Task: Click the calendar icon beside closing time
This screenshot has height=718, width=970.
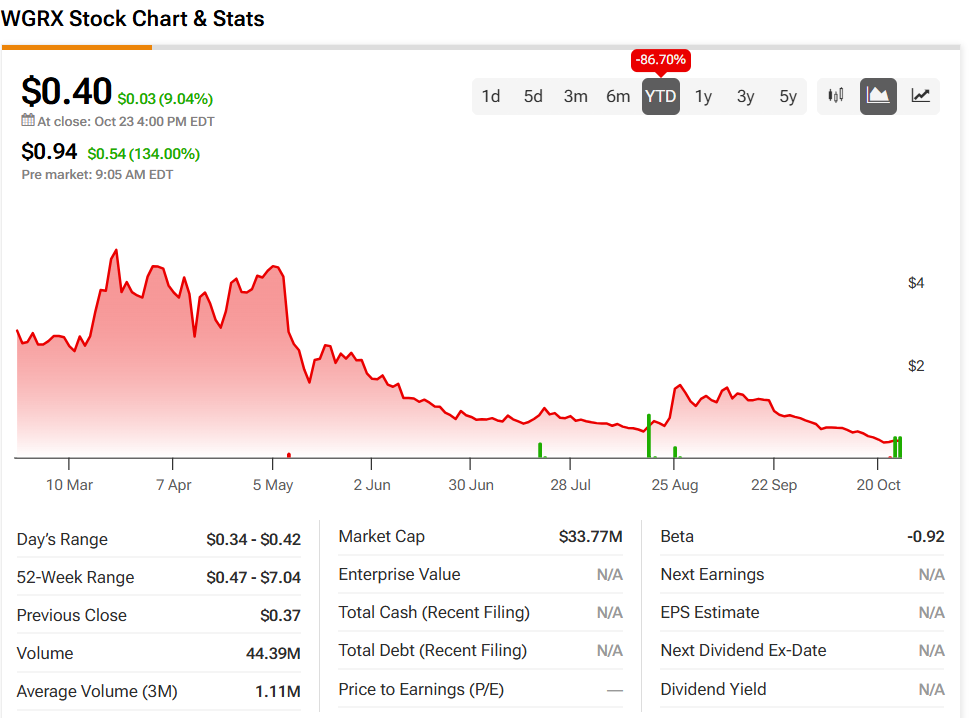Action: [28, 121]
